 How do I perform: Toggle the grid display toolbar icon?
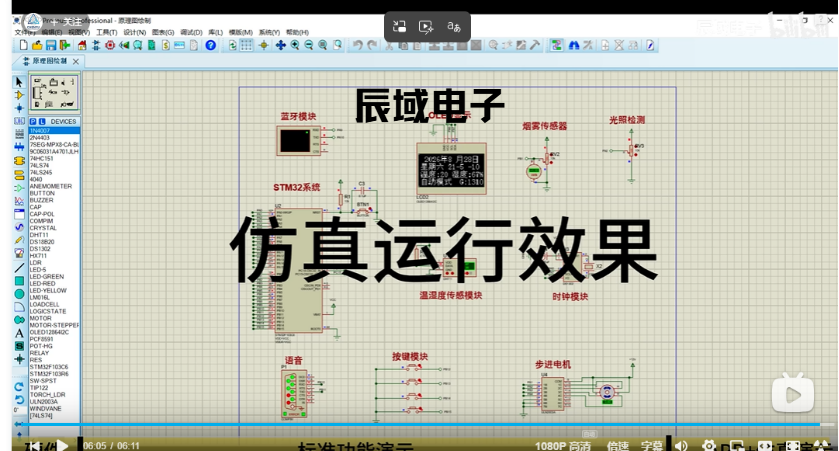click(246, 45)
